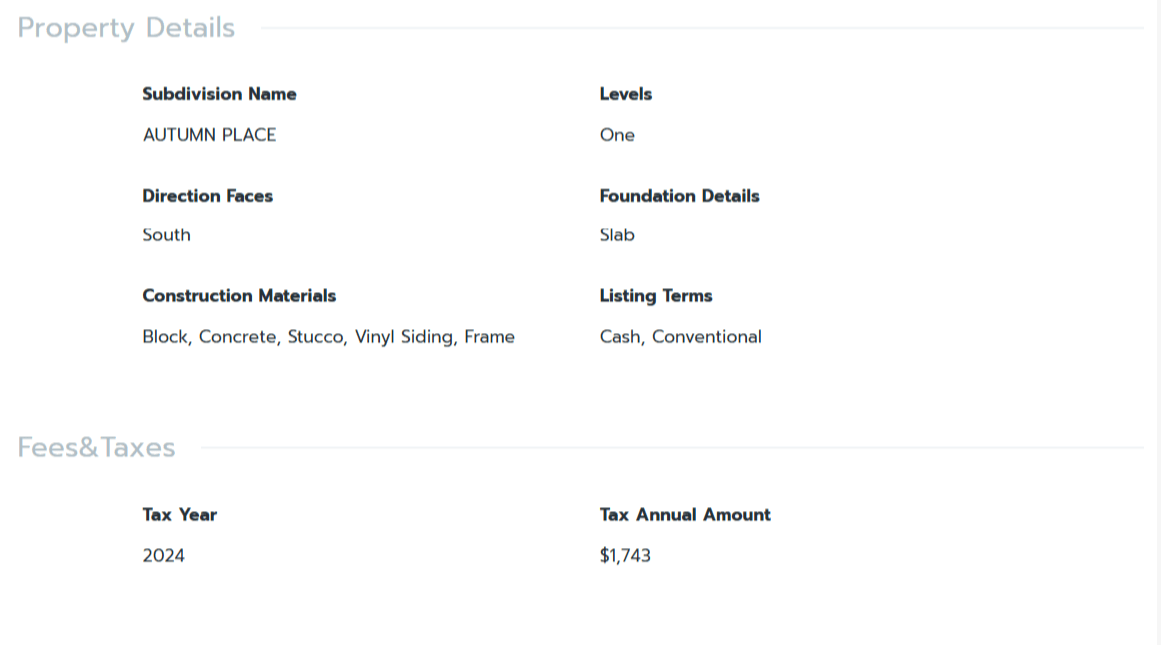Select the 2024 tax year value
This screenshot has width=1161, height=645.
(x=163, y=556)
